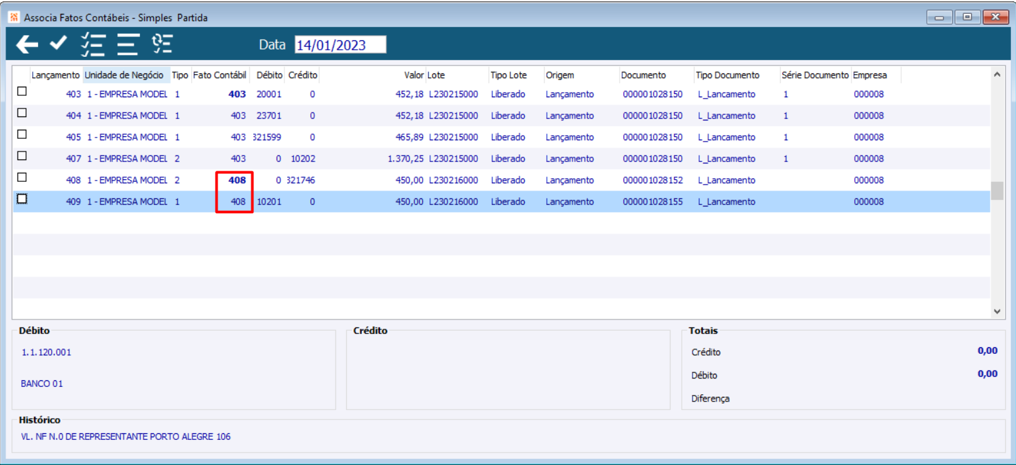This screenshot has width=1016, height=465.
Task: Minimize the Associa Fatos Contábeis window
Action: coord(938,17)
